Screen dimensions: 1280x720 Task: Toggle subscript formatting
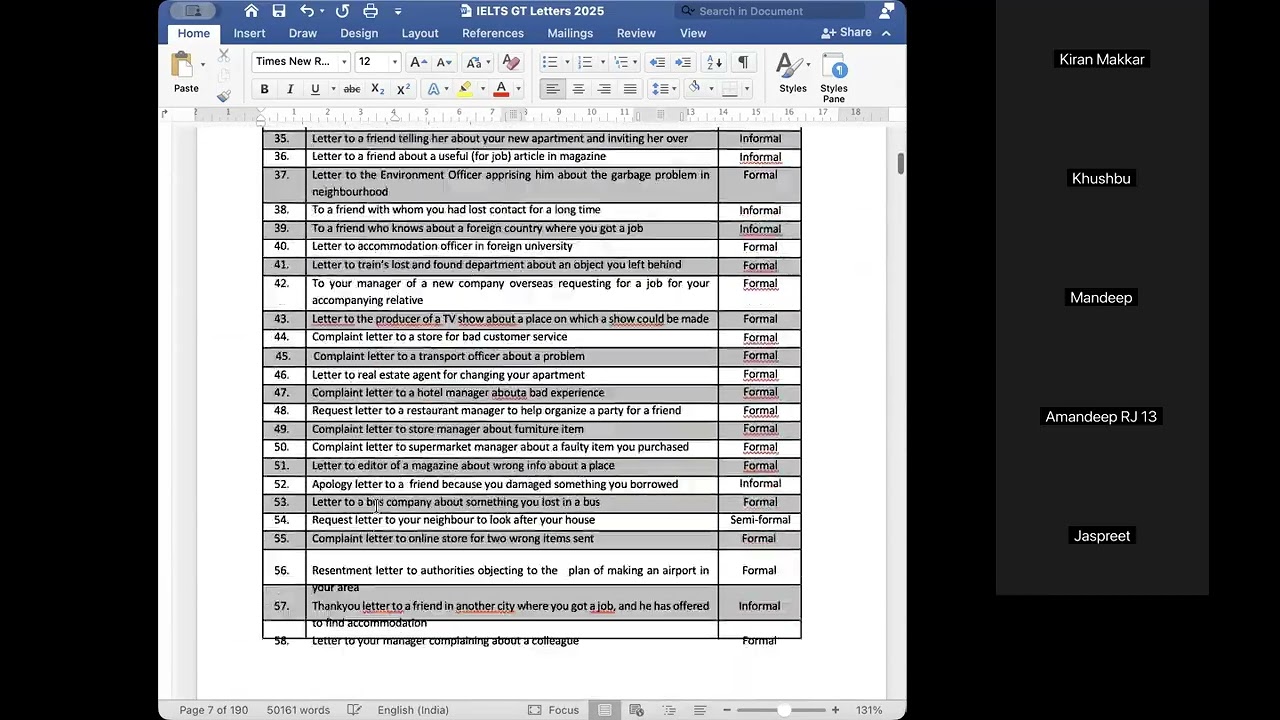(x=377, y=89)
